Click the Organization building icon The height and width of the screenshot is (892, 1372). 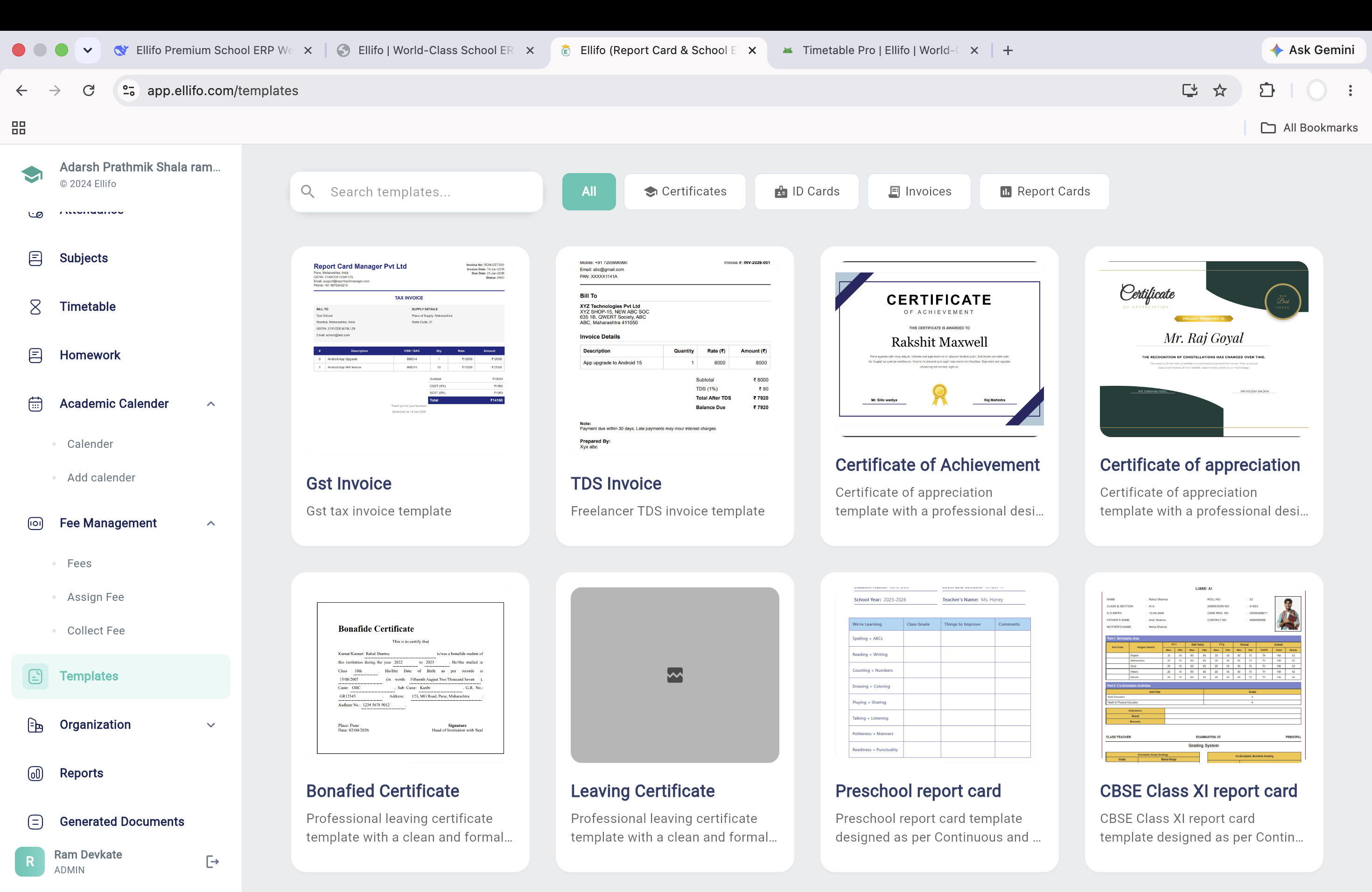tap(35, 725)
